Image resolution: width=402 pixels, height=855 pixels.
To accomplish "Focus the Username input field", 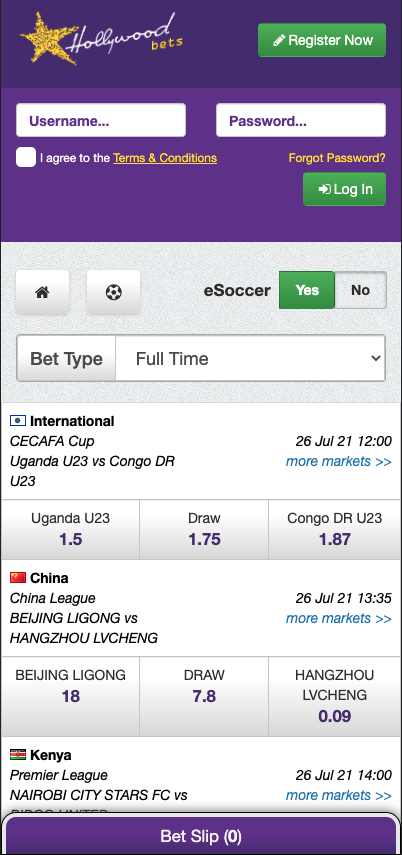I will click(101, 120).
